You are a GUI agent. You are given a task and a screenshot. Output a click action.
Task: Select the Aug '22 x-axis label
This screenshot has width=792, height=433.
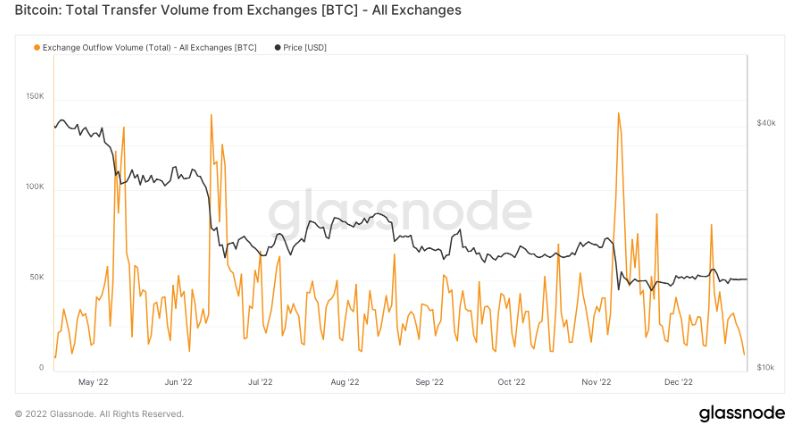pyautogui.click(x=345, y=382)
